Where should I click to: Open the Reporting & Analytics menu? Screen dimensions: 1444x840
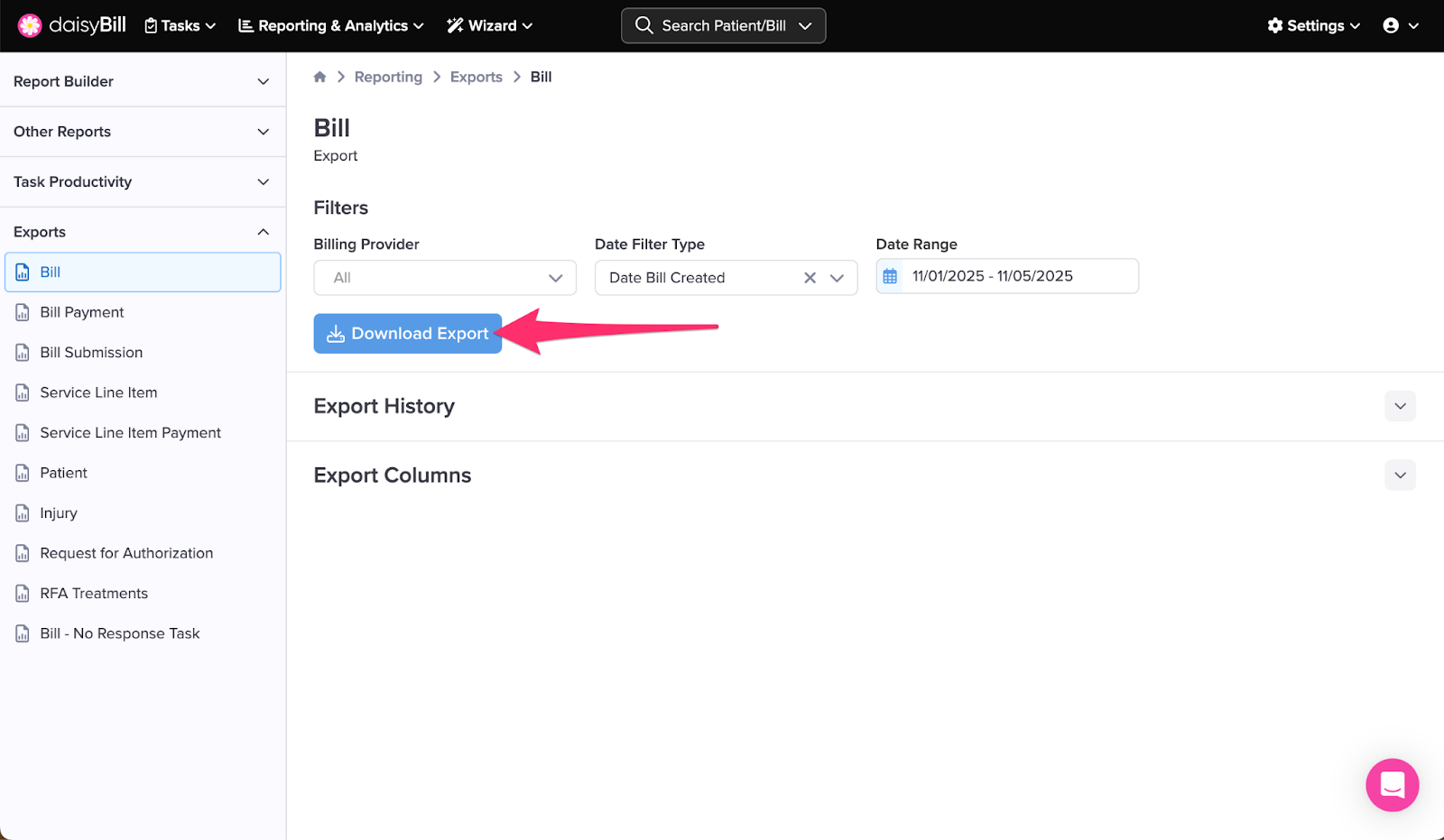click(x=330, y=25)
